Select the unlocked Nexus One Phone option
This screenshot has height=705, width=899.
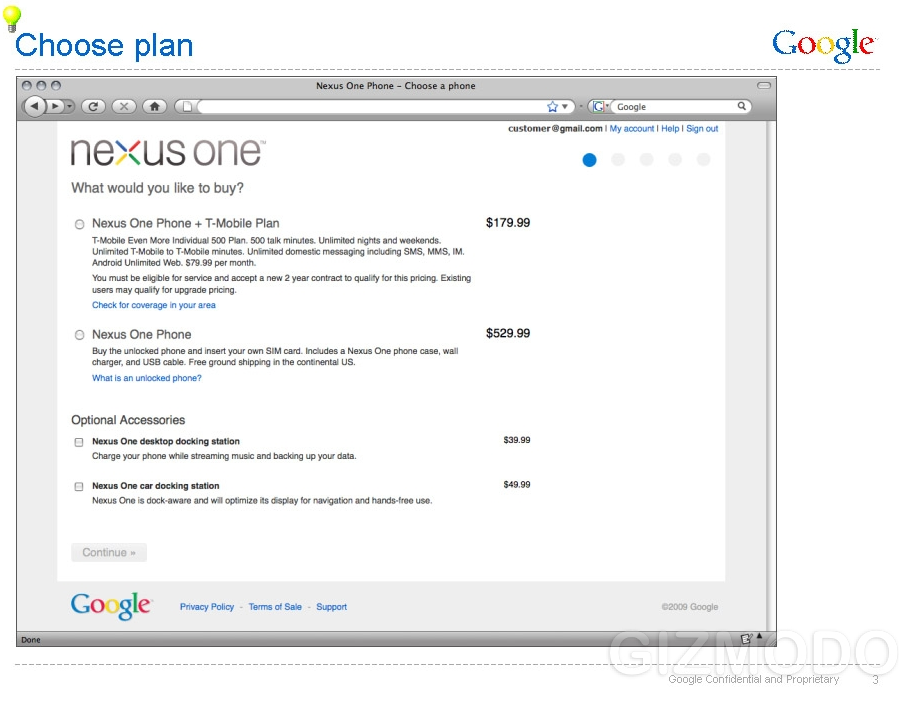80,335
